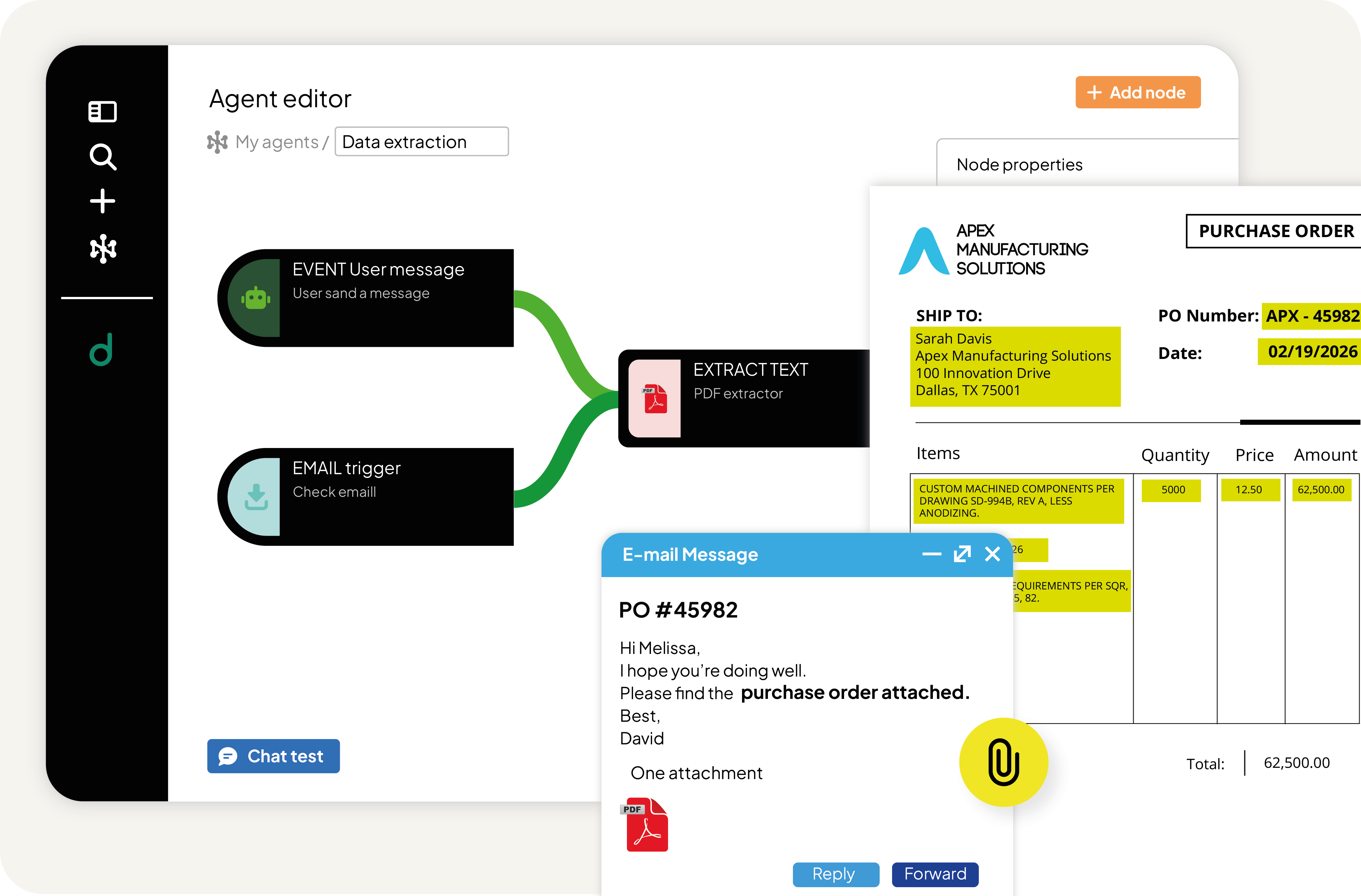Viewport: 1361px width, 896px height.
Task: Click the Agent editor heading
Action: tap(280, 98)
